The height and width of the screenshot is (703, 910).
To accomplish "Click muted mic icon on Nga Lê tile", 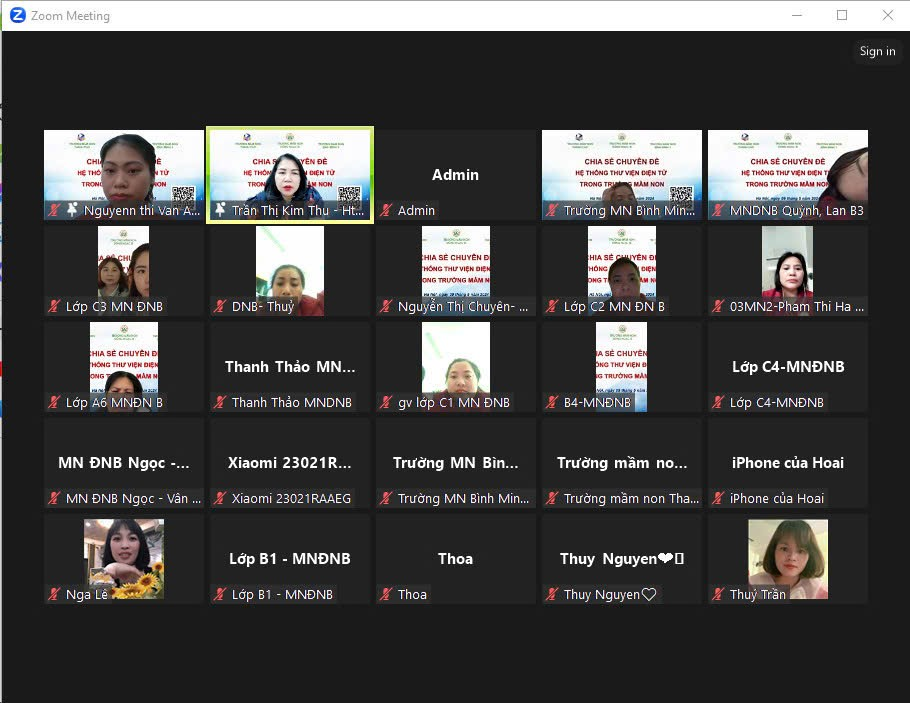I will pos(55,595).
